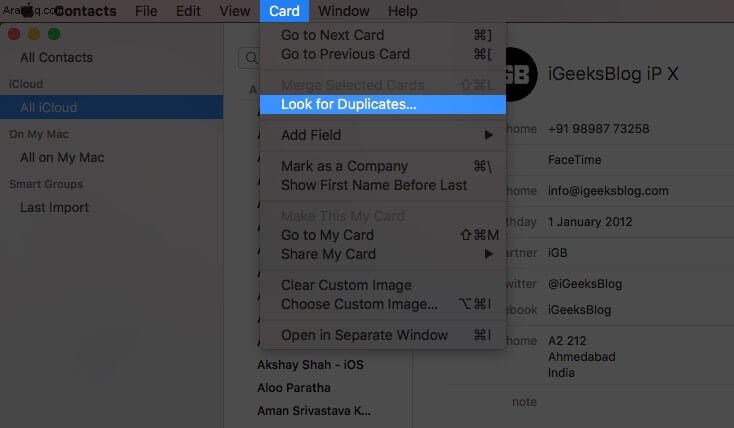This screenshot has height=428, width=734.
Task: Open the Help menu
Action: pyautogui.click(x=403, y=11)
